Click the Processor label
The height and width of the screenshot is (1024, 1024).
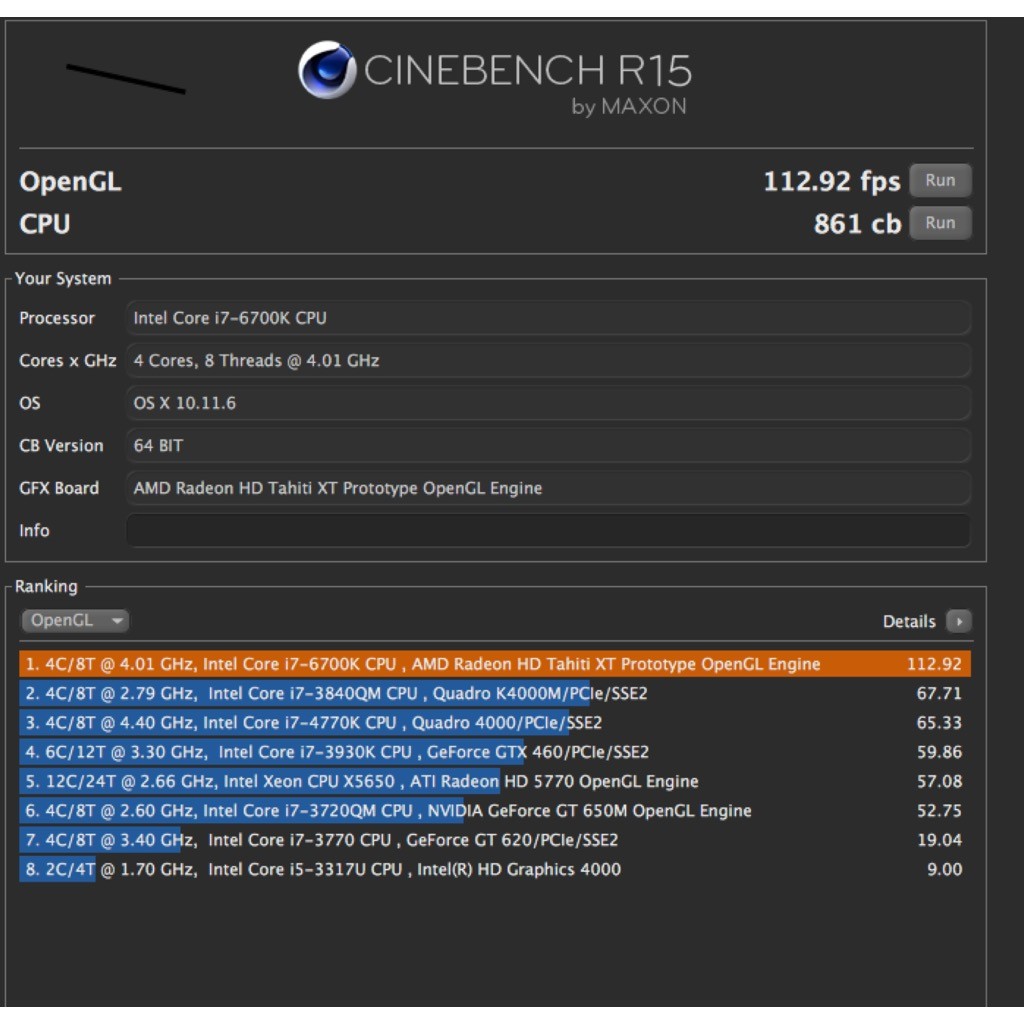[x=57, y=318]
